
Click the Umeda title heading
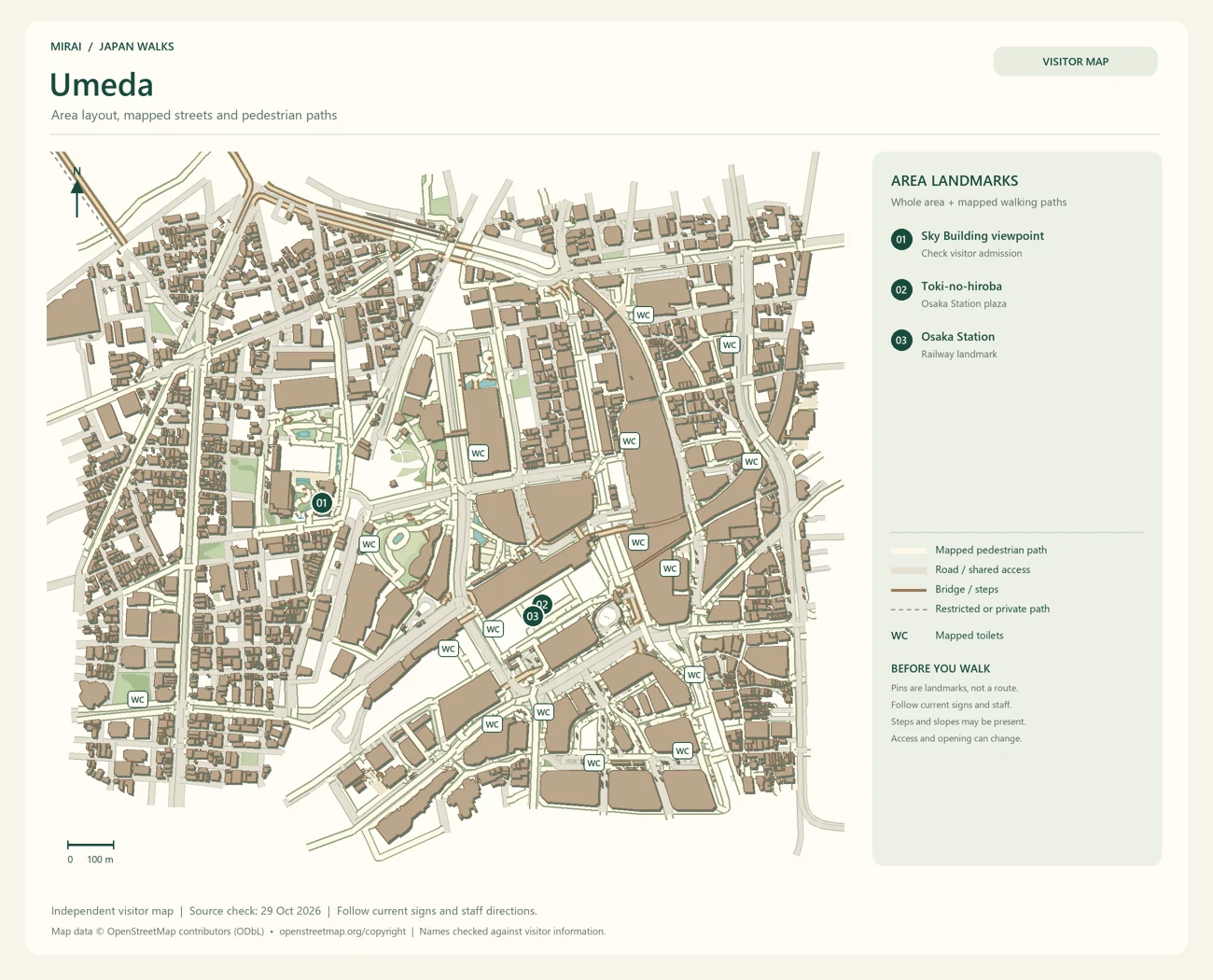pyautogui.click(x=102, y=85)
